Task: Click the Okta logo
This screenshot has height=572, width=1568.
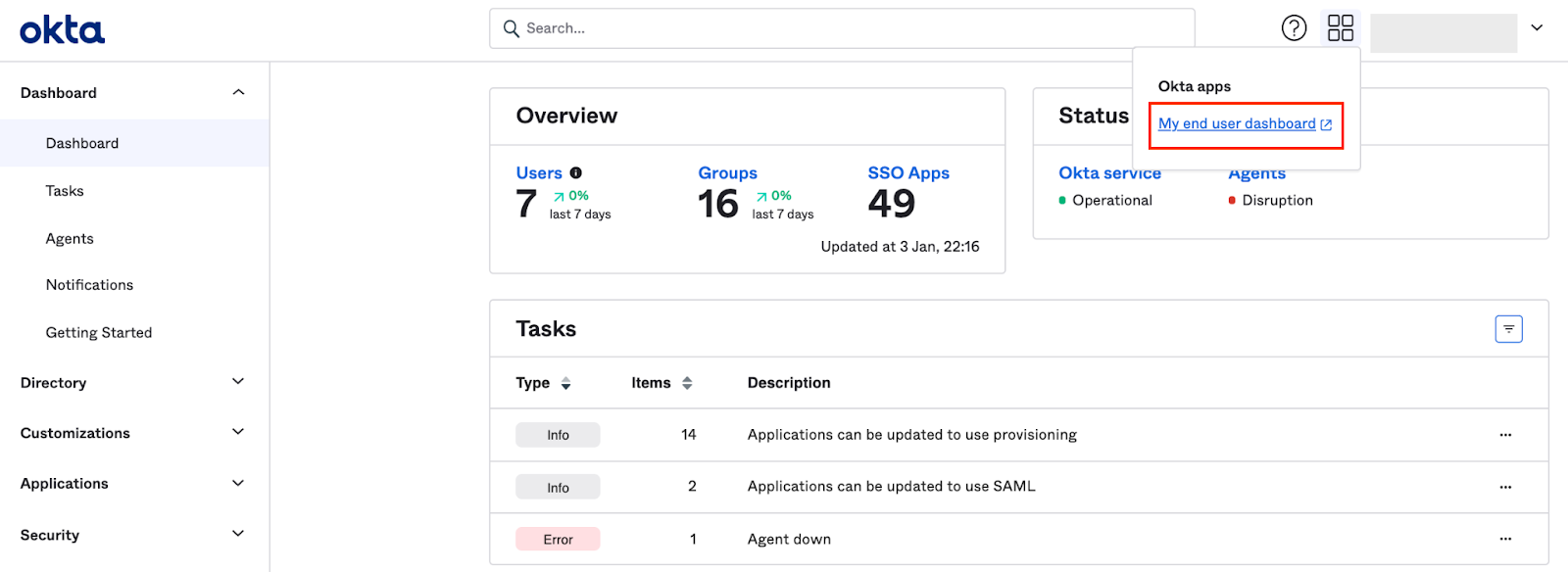Action: [x=62, y=29]
